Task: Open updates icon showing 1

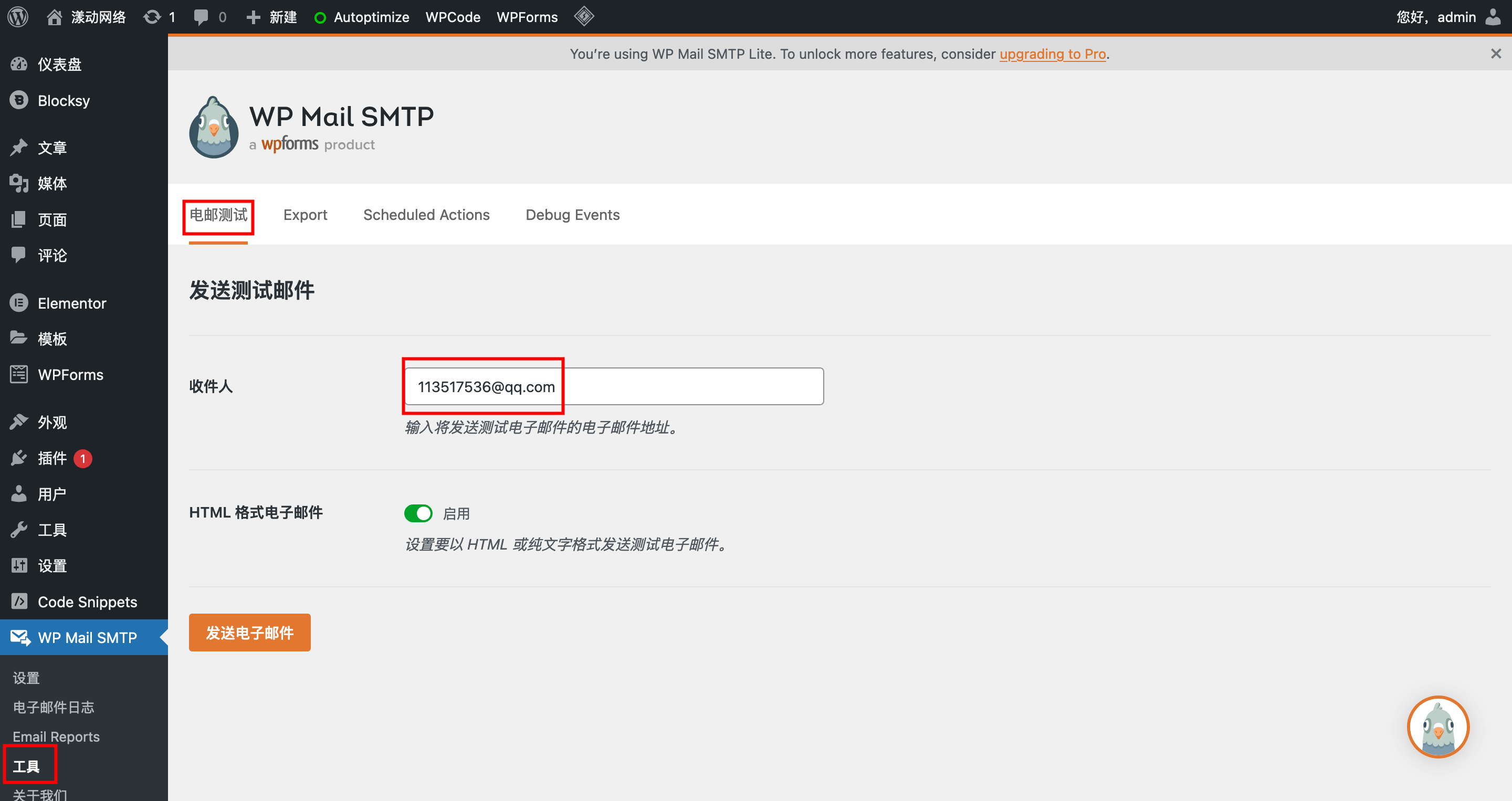Action: pos(160,17)
